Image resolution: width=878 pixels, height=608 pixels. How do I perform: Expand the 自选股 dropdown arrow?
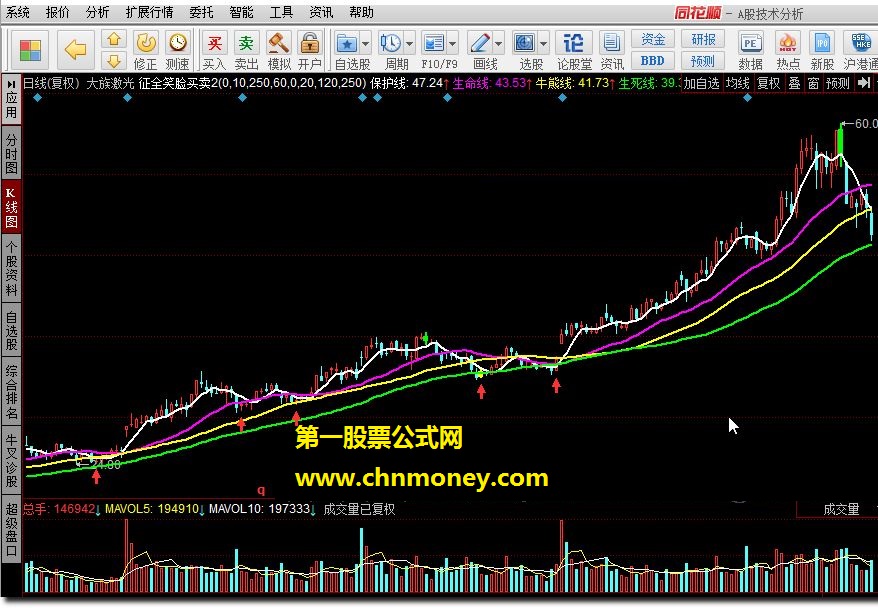click(x=366, y=43)
